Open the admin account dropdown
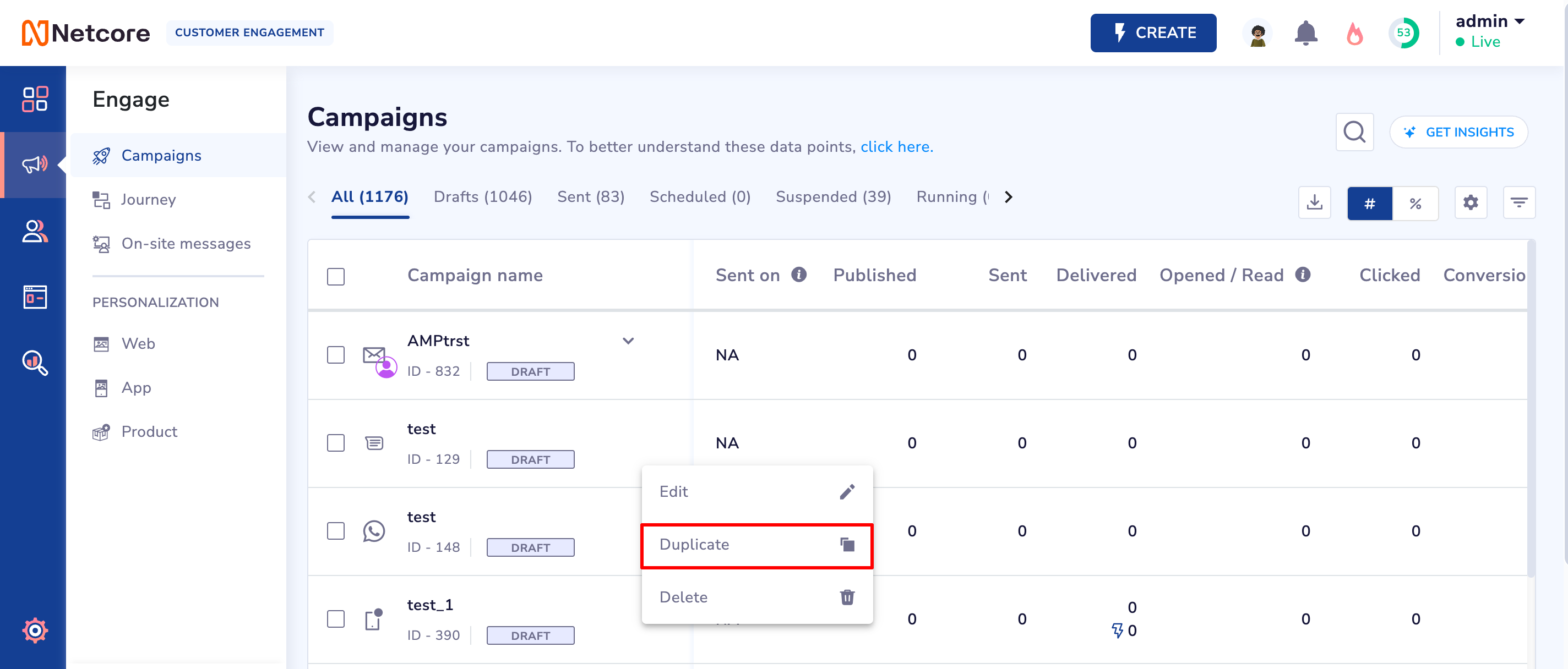Image resolution: width=1568 pixels, height=669 pixels. [x=1489, y=22]
